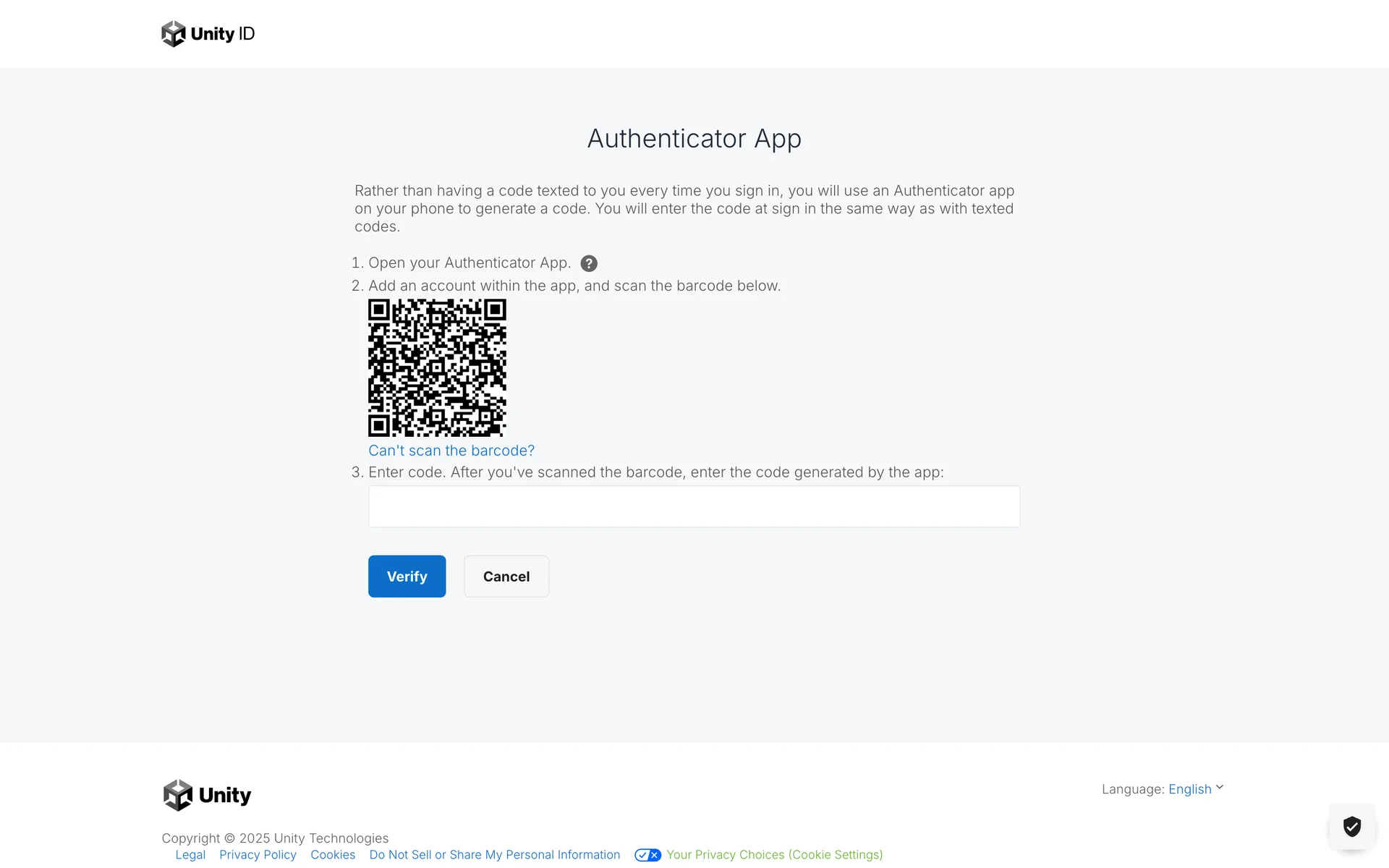Click the help question mark icon
Image resolution: width=1389 pixels, height=868 pixels.
[x=589, y=263]
